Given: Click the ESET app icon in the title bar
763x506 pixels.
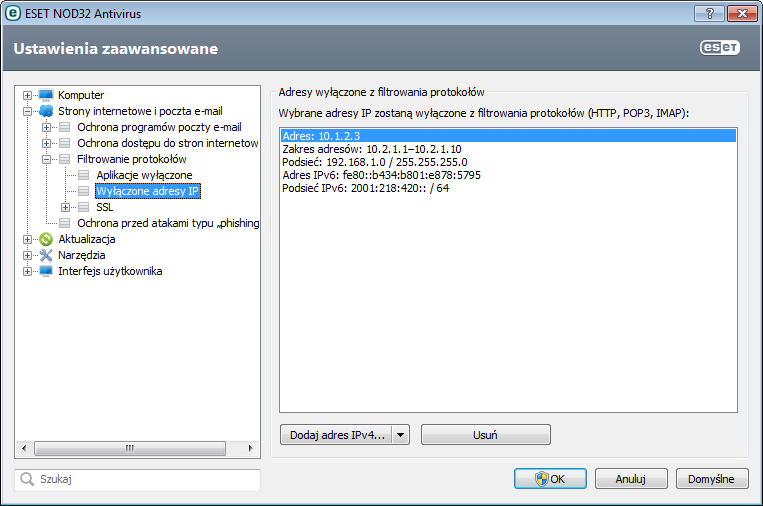Looking at the screenshot, I should coord(13,13).
